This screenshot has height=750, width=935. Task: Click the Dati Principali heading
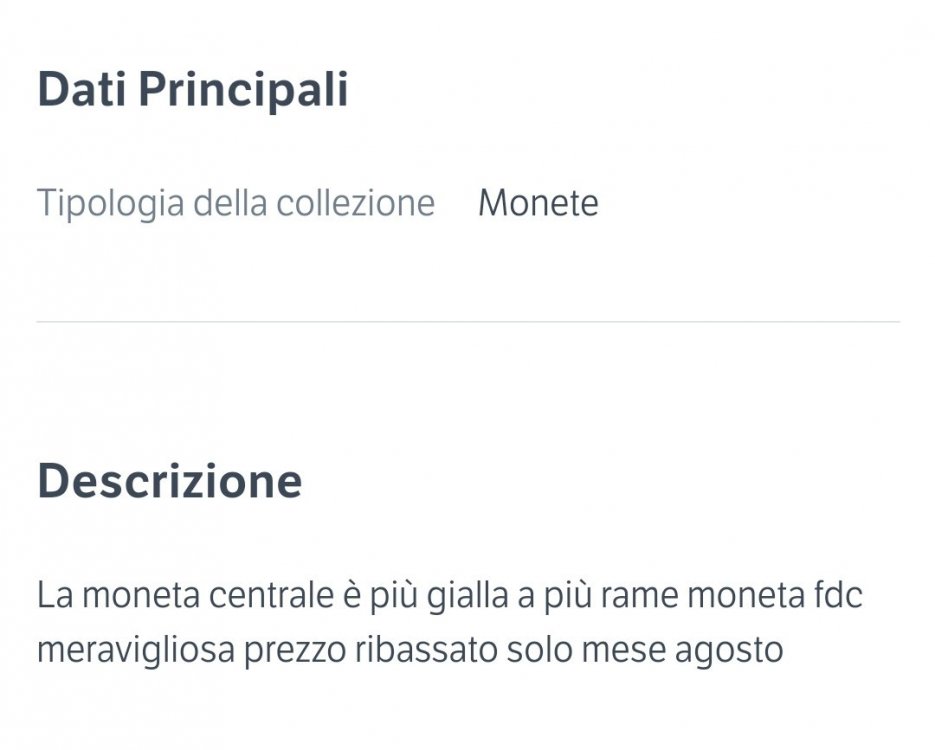coord(193,90)
